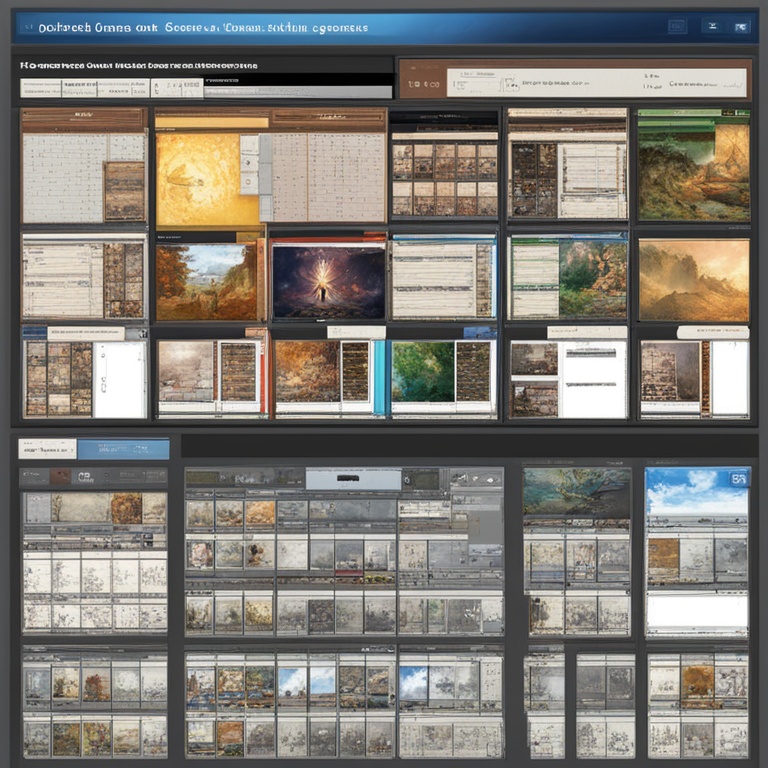Click the leftmost title bar button at top right
Image resolution: width=768 pixels, height=768 pixels.
(x=677, y=26)
